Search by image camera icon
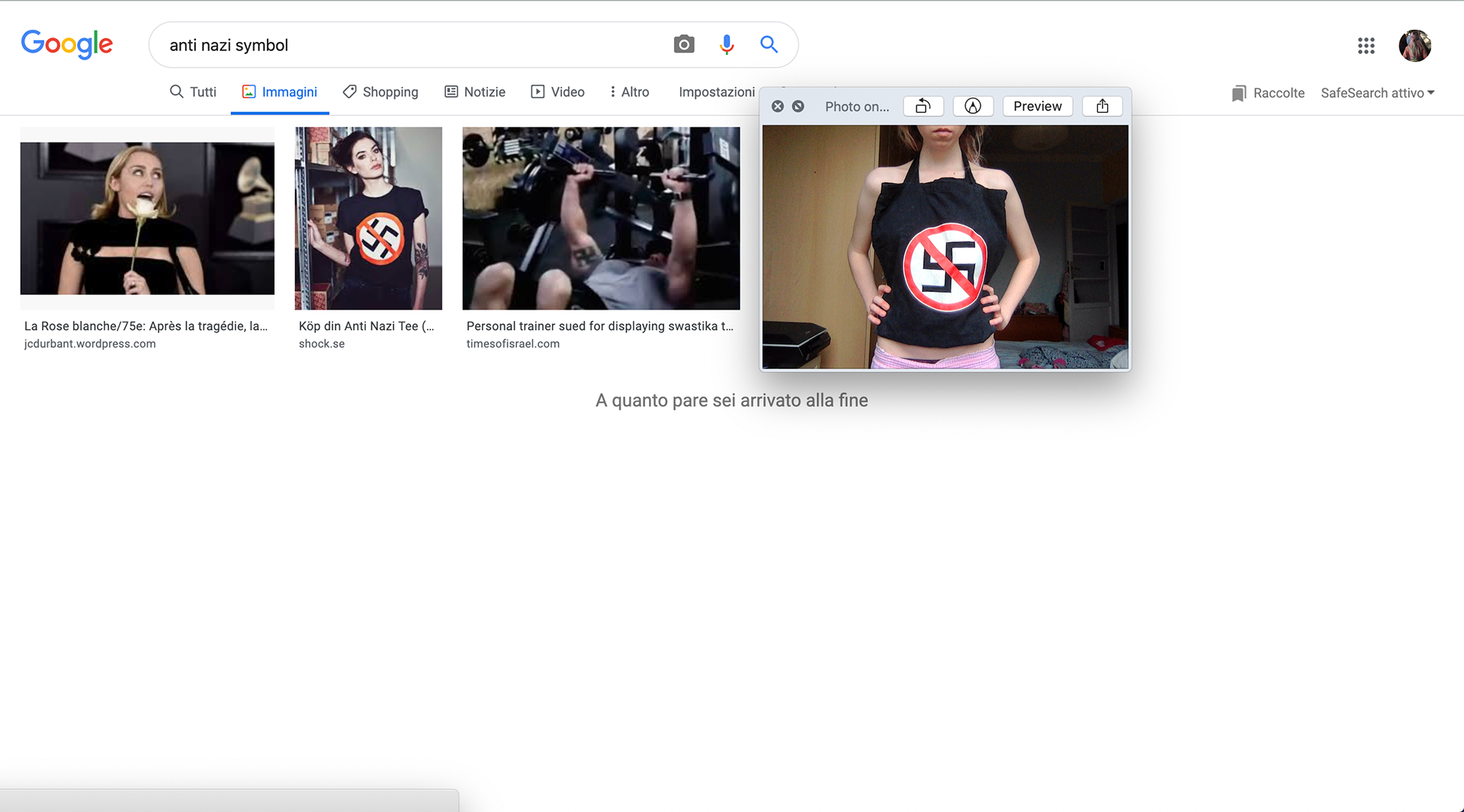 point(684,44)
